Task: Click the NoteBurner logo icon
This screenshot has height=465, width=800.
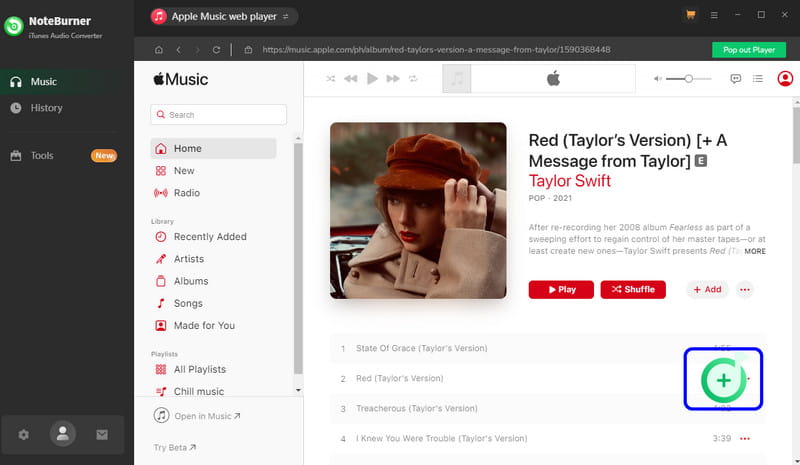Action: pyautogui.click(x=14, y=26)
